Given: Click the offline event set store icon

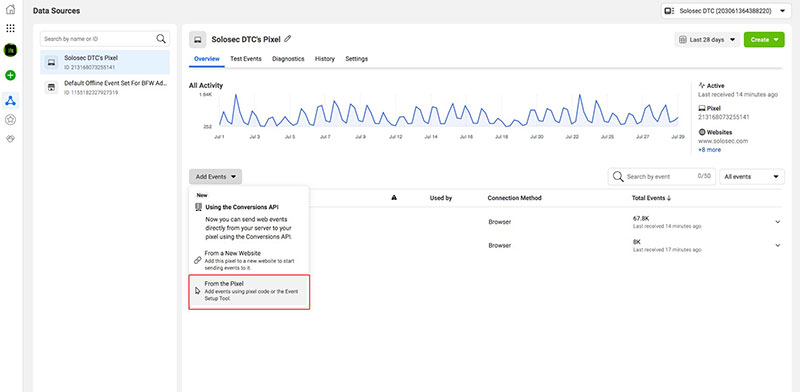Looking at the screenshot, I should point(51,88).
